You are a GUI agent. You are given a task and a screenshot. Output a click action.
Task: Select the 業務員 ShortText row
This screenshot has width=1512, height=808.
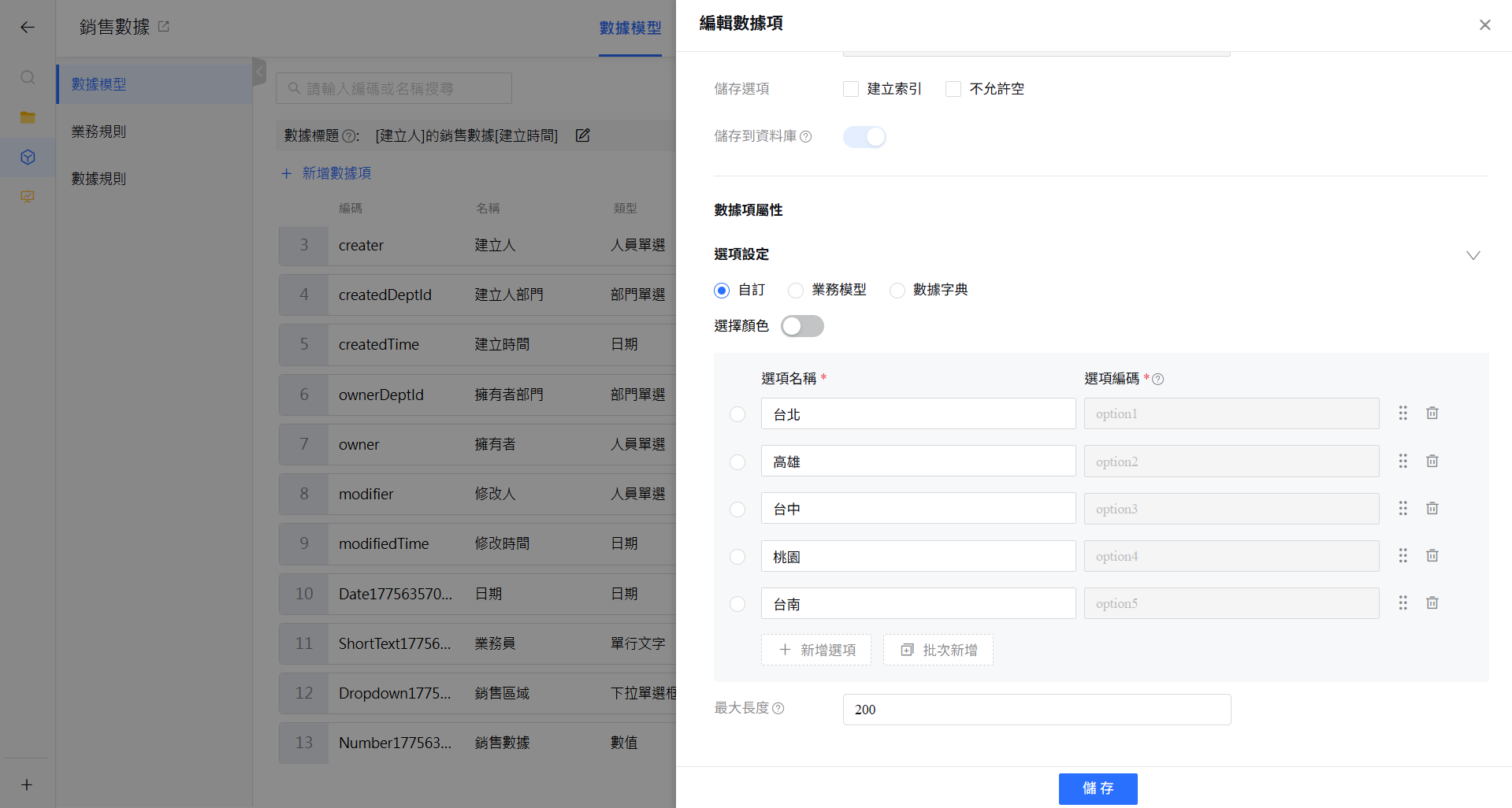point(477,643)
